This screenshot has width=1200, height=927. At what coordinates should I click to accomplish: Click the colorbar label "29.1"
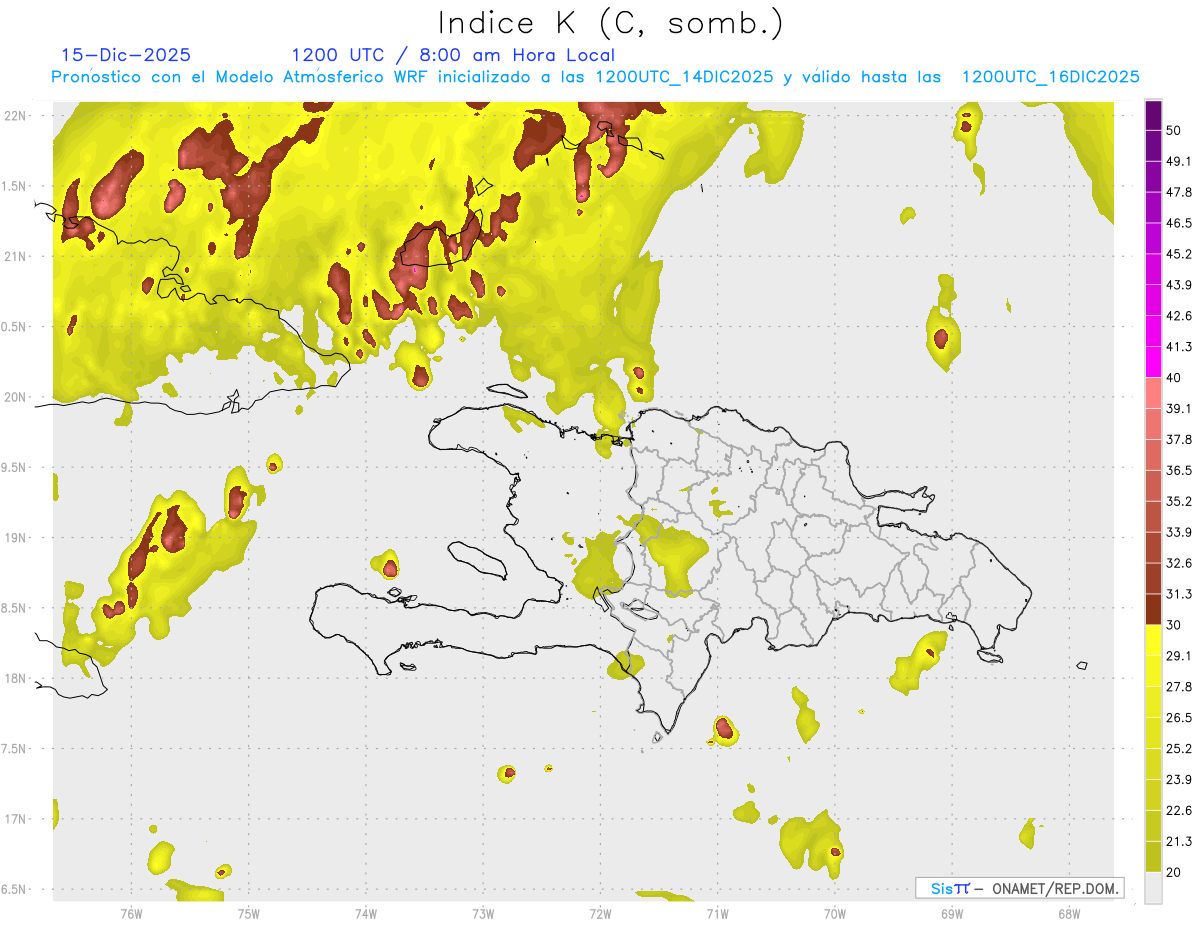pyautogui.click(x=1179, y=656)
